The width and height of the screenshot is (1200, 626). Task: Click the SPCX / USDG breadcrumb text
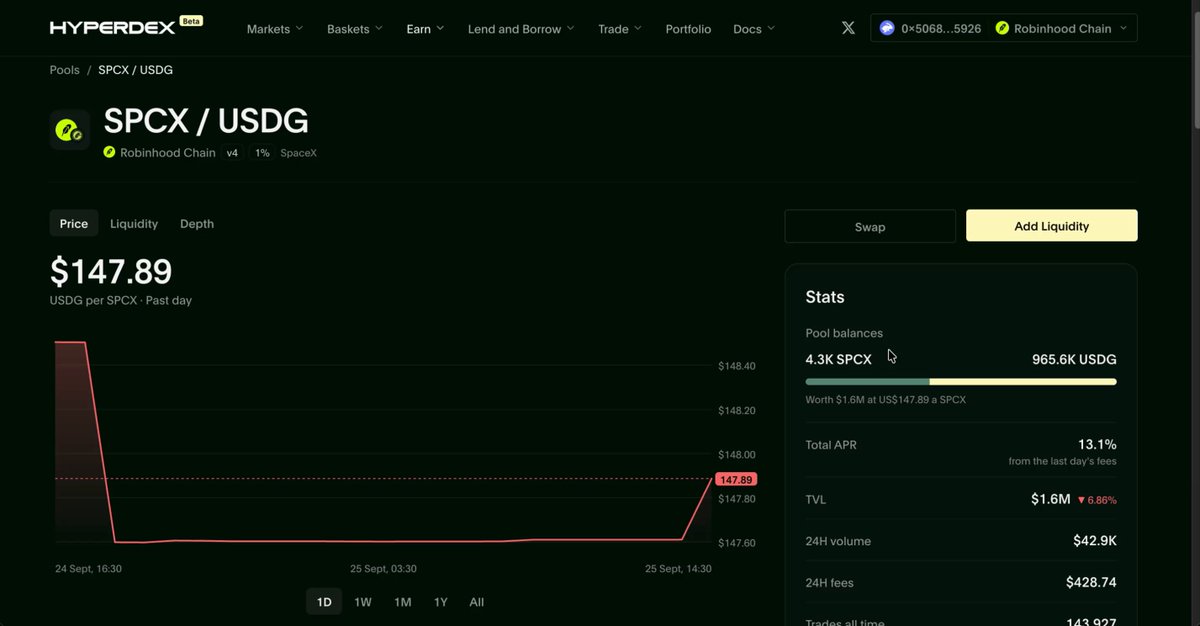(135, 70)
